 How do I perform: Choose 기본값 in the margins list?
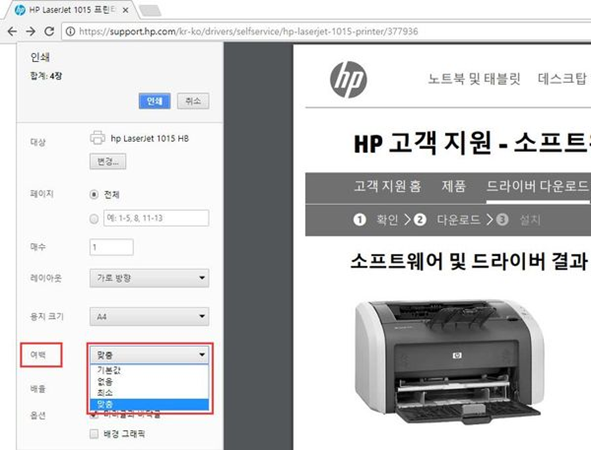click(149, 370)
